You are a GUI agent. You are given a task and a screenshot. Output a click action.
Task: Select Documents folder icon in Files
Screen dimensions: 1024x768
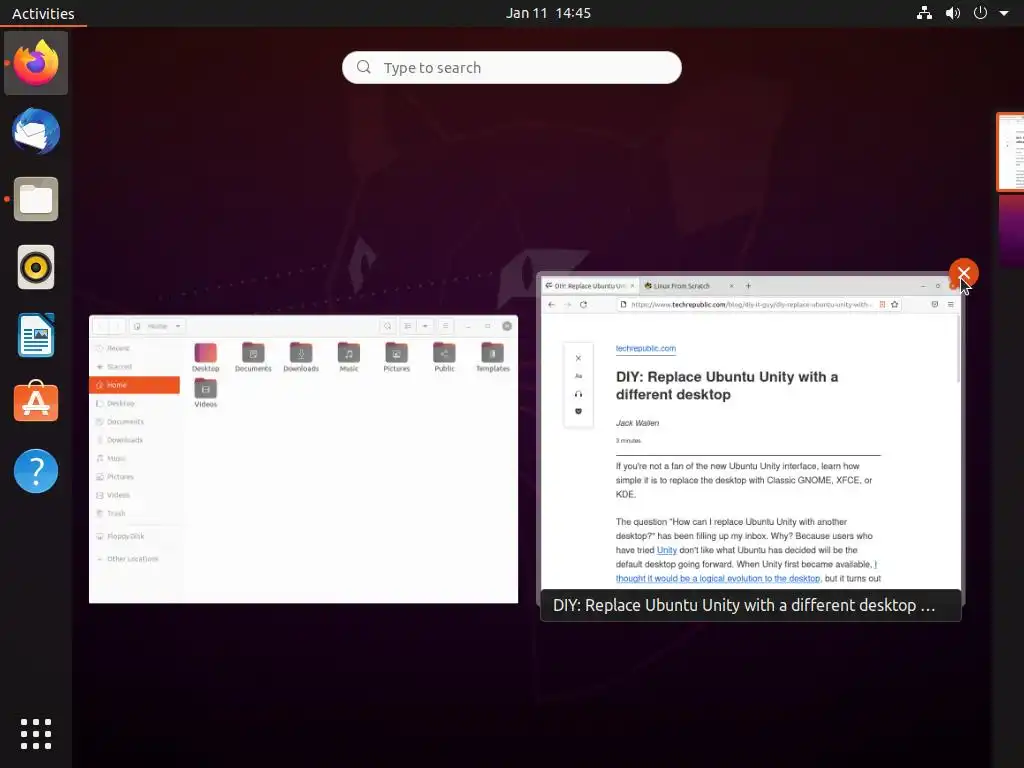[253, 357]
